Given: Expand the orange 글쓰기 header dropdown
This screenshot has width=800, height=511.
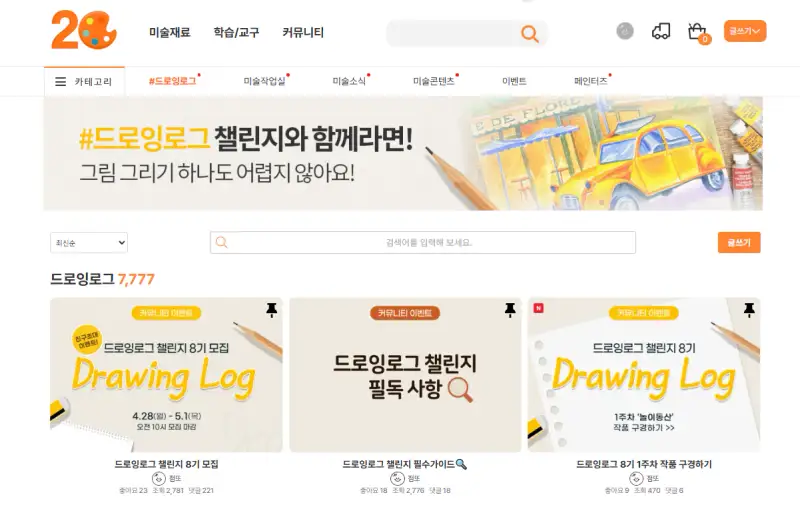Looking at the screenshot, I should click(x=745, y=31).
